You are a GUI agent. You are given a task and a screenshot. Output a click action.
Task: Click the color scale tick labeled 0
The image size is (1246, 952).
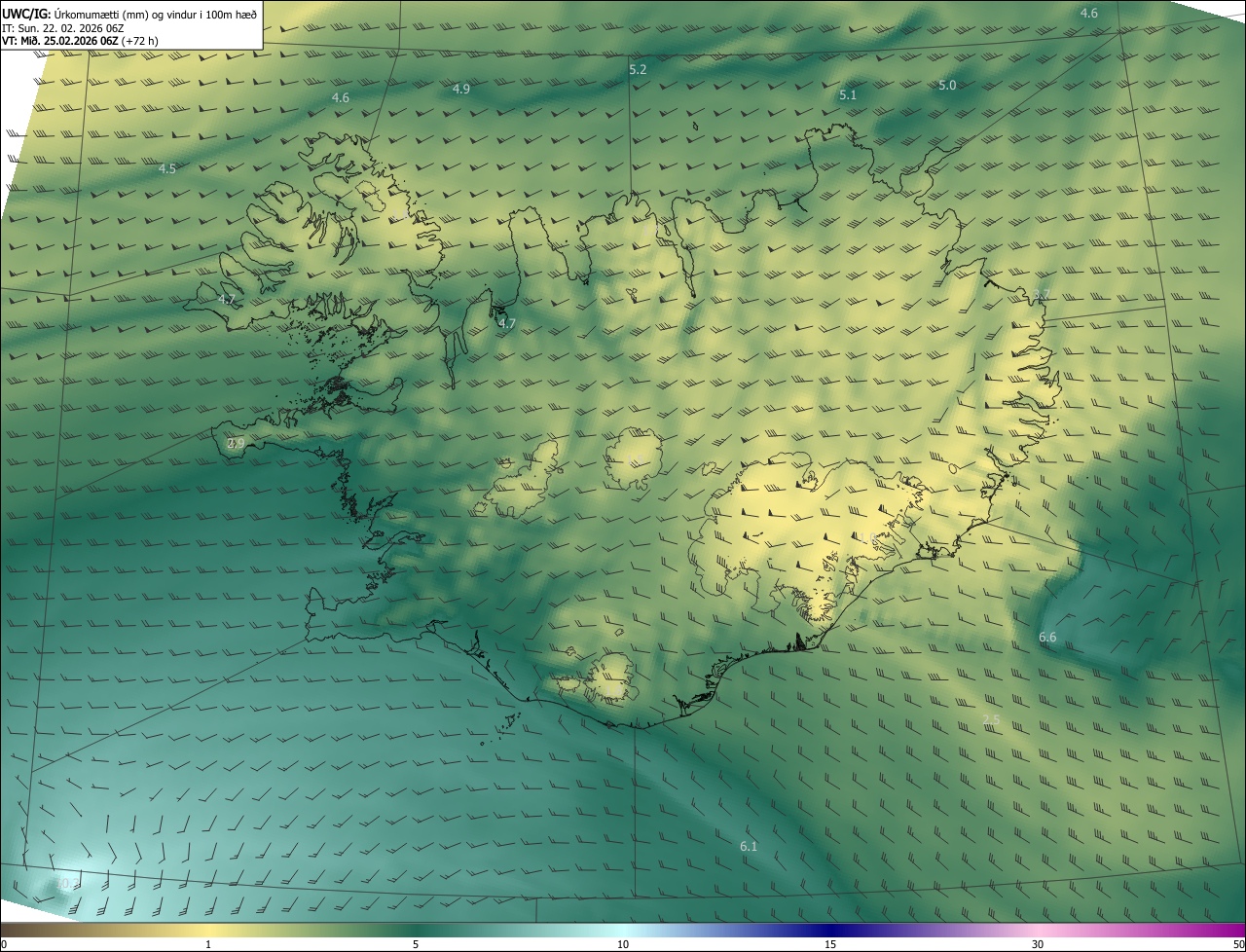coord(3,944)
